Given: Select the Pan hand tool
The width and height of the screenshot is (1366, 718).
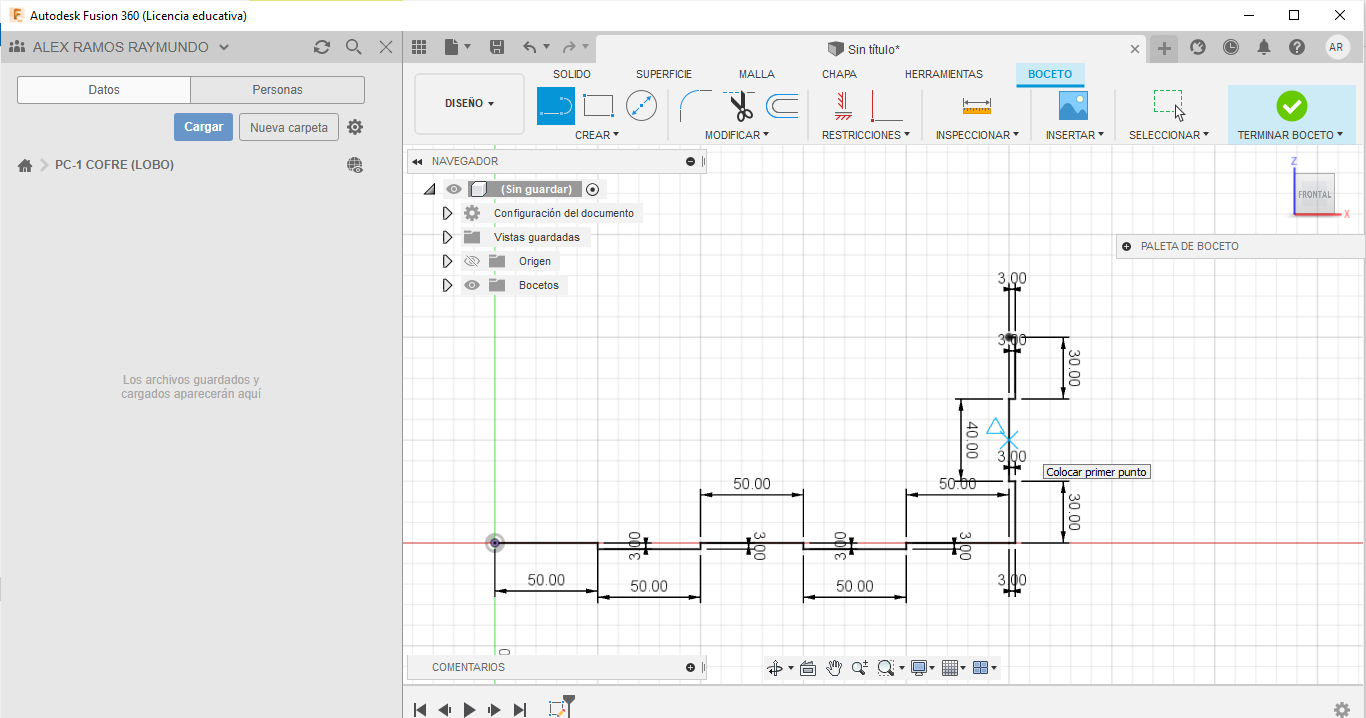Looking at the screenshot, I should click(834, 668).
